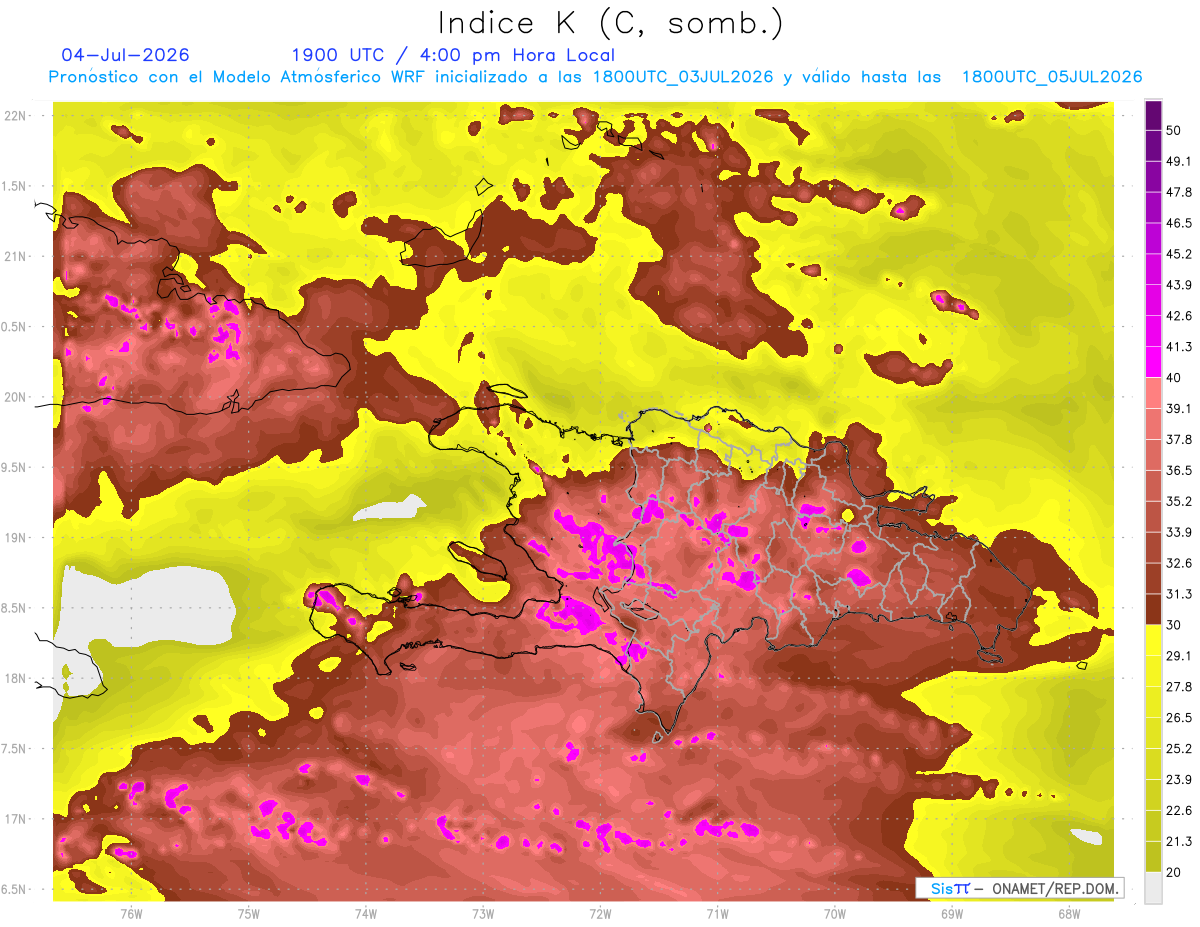Select legend value "33.9"
The image size is (1200, 927).
[1178, 532]
